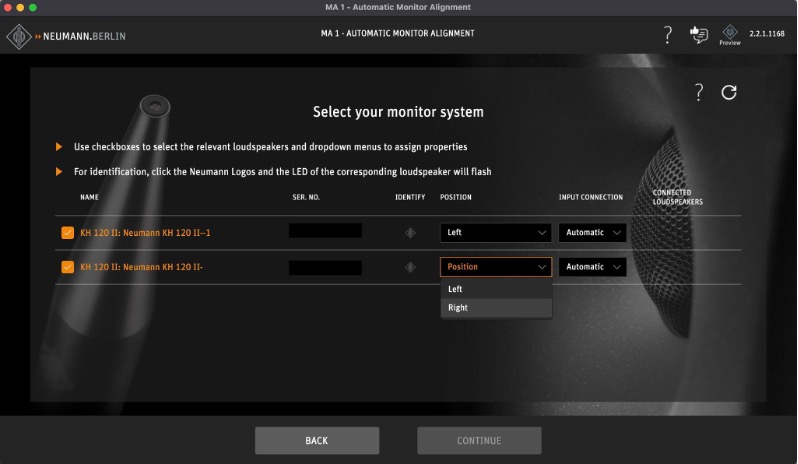Click the NAME column header
Screen dimensions: 798x464
89,197
